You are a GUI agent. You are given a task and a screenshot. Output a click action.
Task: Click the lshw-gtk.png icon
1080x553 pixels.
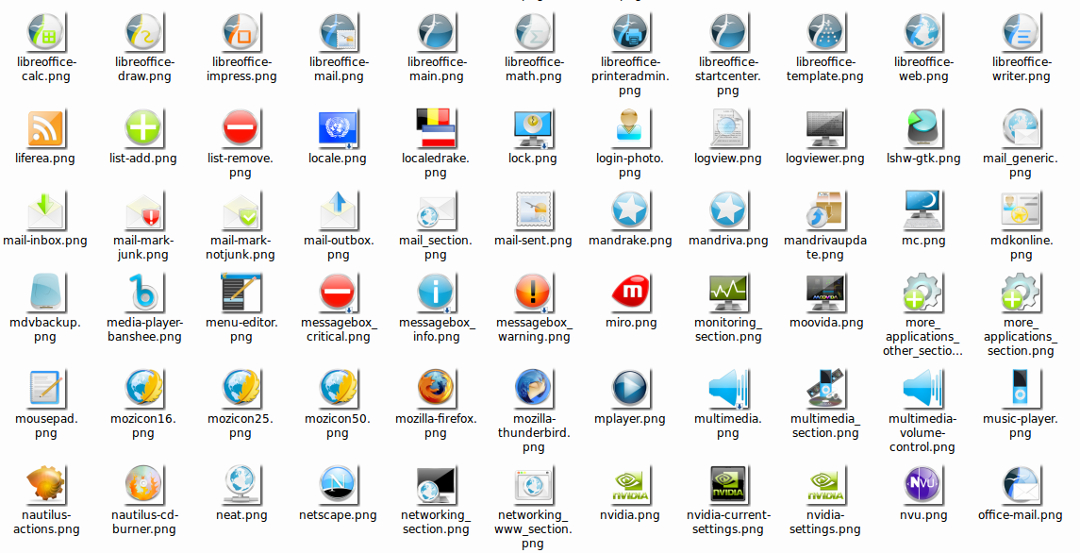(x=923, y=129)
